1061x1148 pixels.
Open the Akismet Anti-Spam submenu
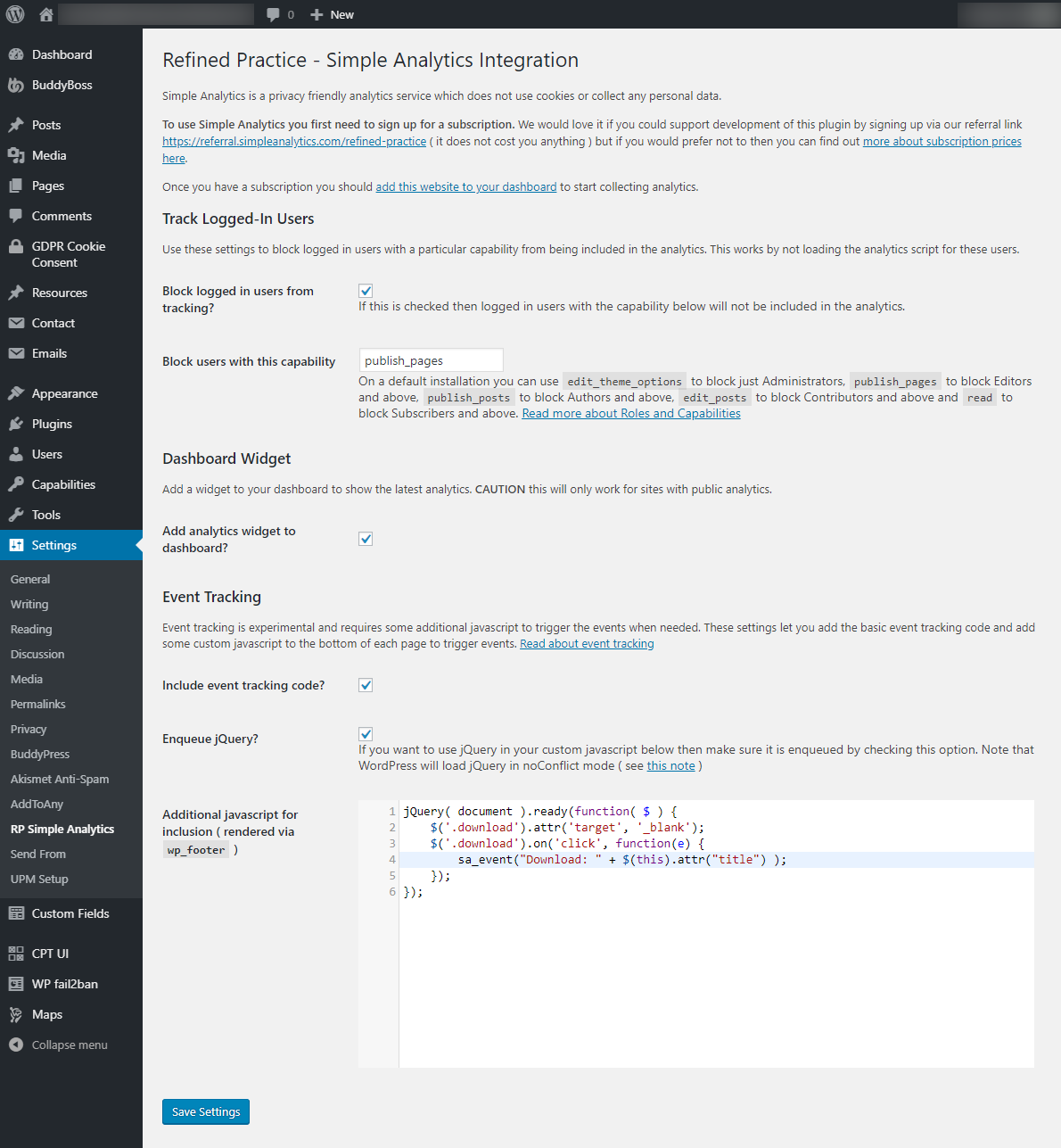60,779
